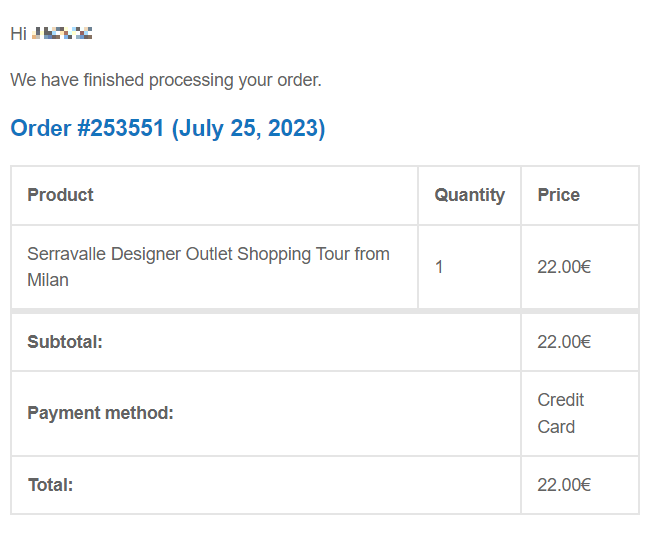Click the quantity value 1

click(x=439, y=267)
